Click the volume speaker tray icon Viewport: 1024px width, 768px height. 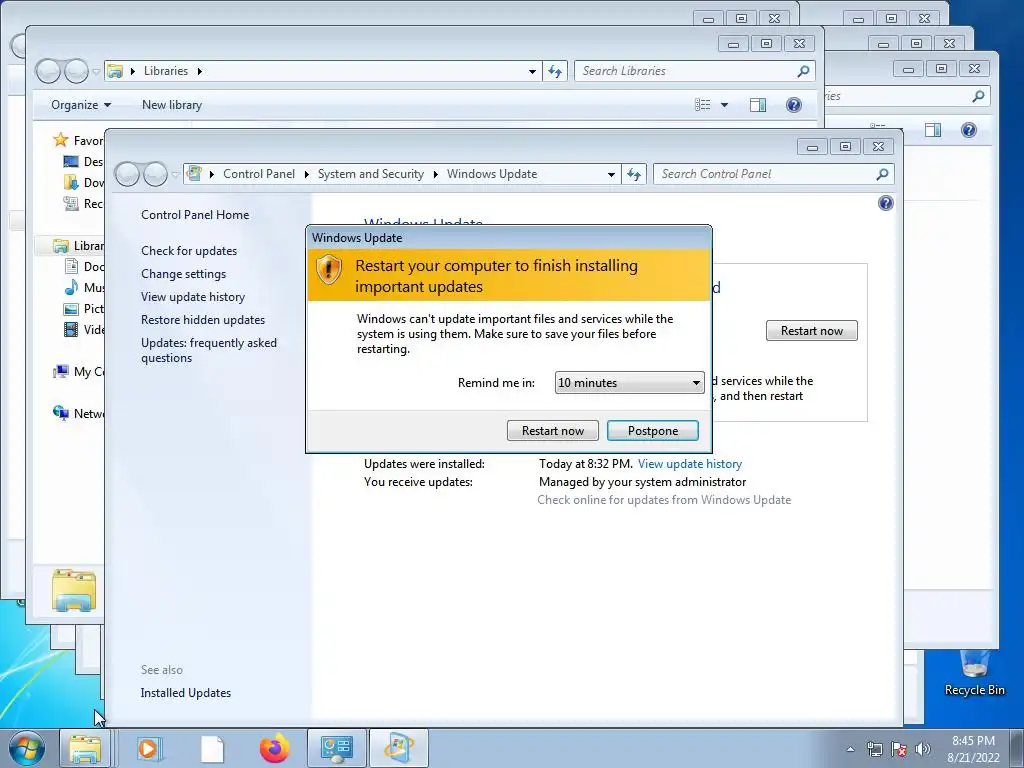coord(922,749)
